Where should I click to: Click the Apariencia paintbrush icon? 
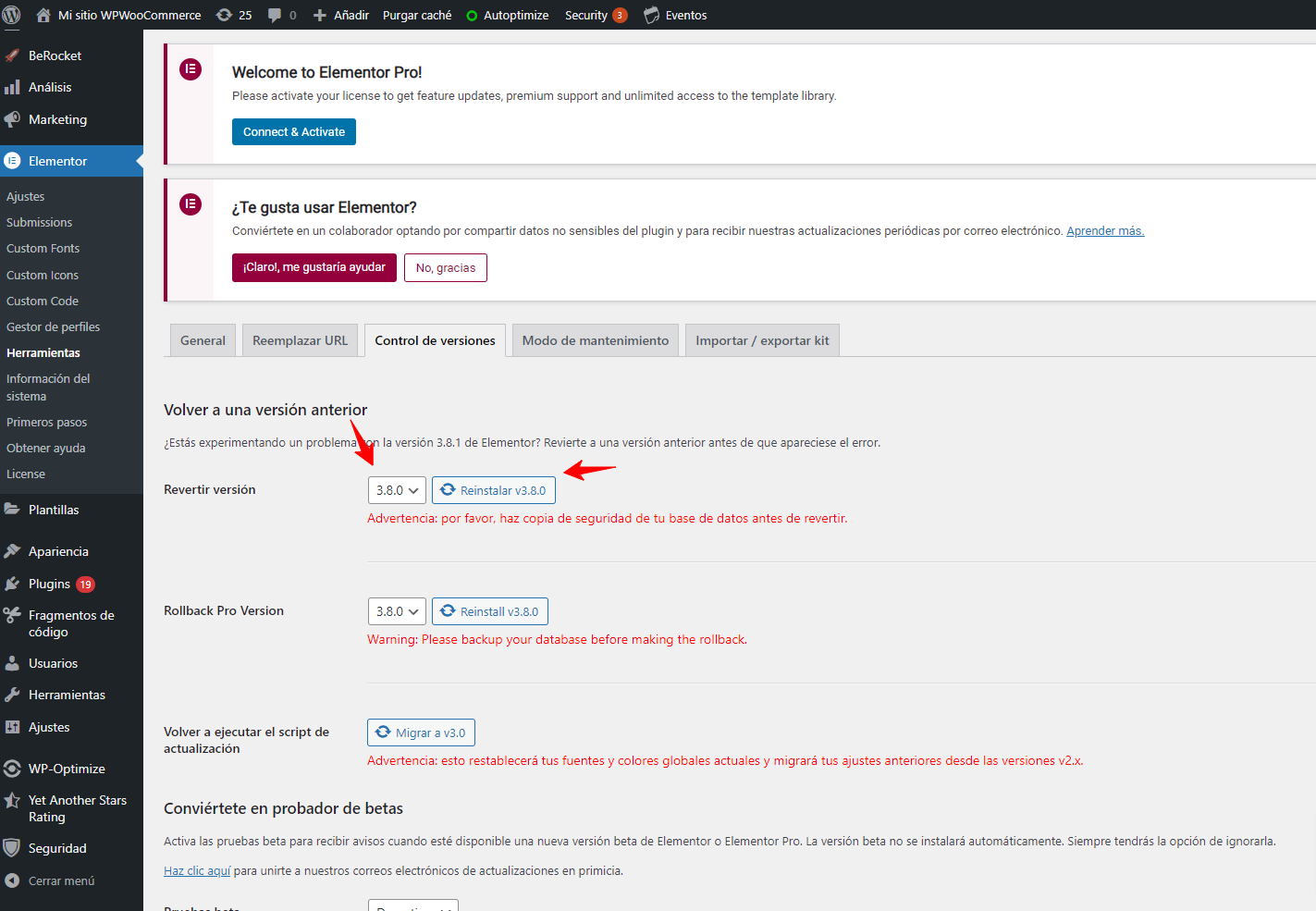[x=12, y=551]
